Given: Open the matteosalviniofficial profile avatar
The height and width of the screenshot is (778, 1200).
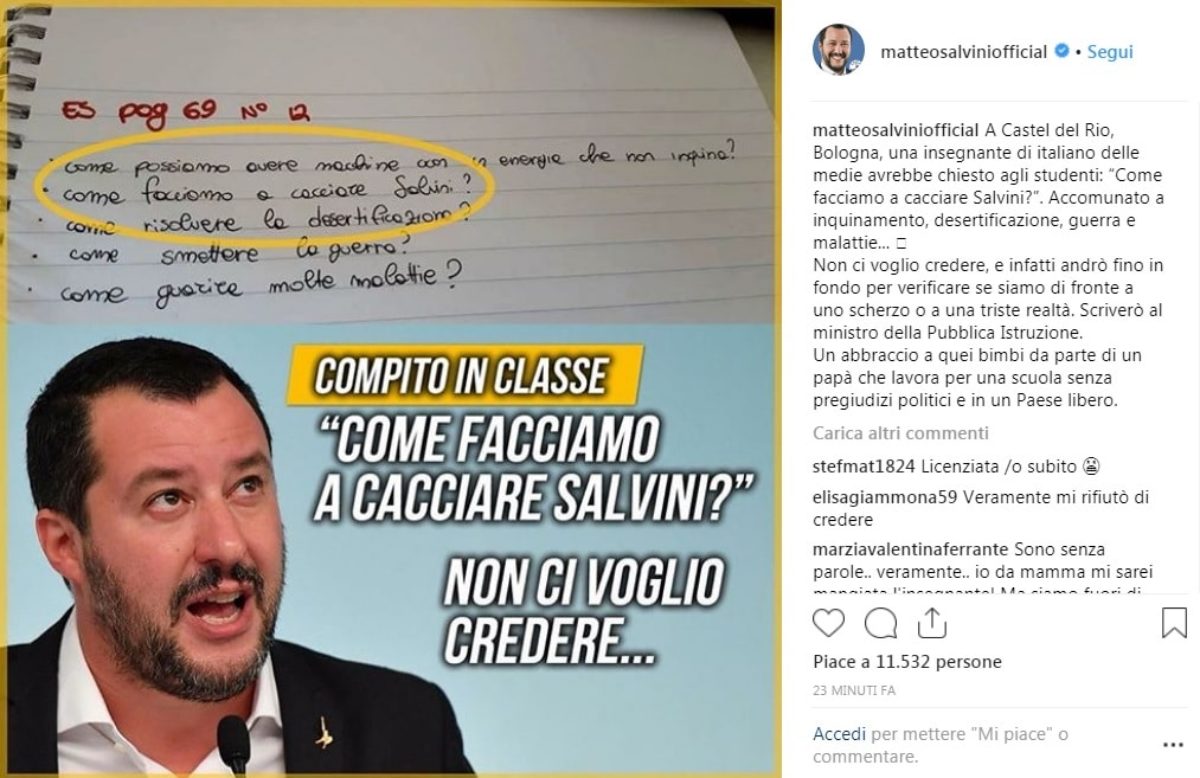Looking at the screenshot, I should tap(838, 51).
